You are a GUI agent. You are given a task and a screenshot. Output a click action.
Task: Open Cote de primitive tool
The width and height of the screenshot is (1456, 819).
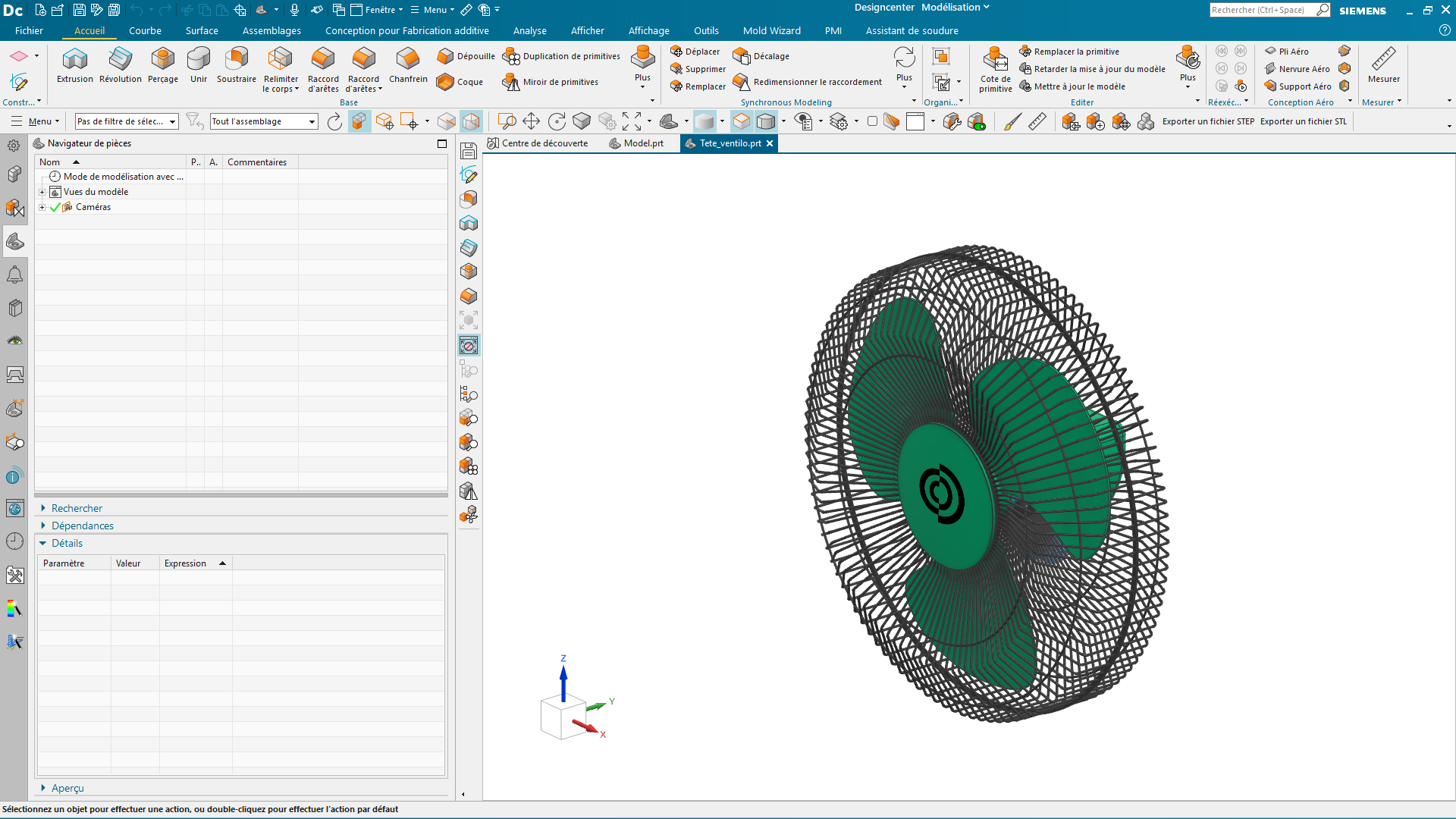996,70
